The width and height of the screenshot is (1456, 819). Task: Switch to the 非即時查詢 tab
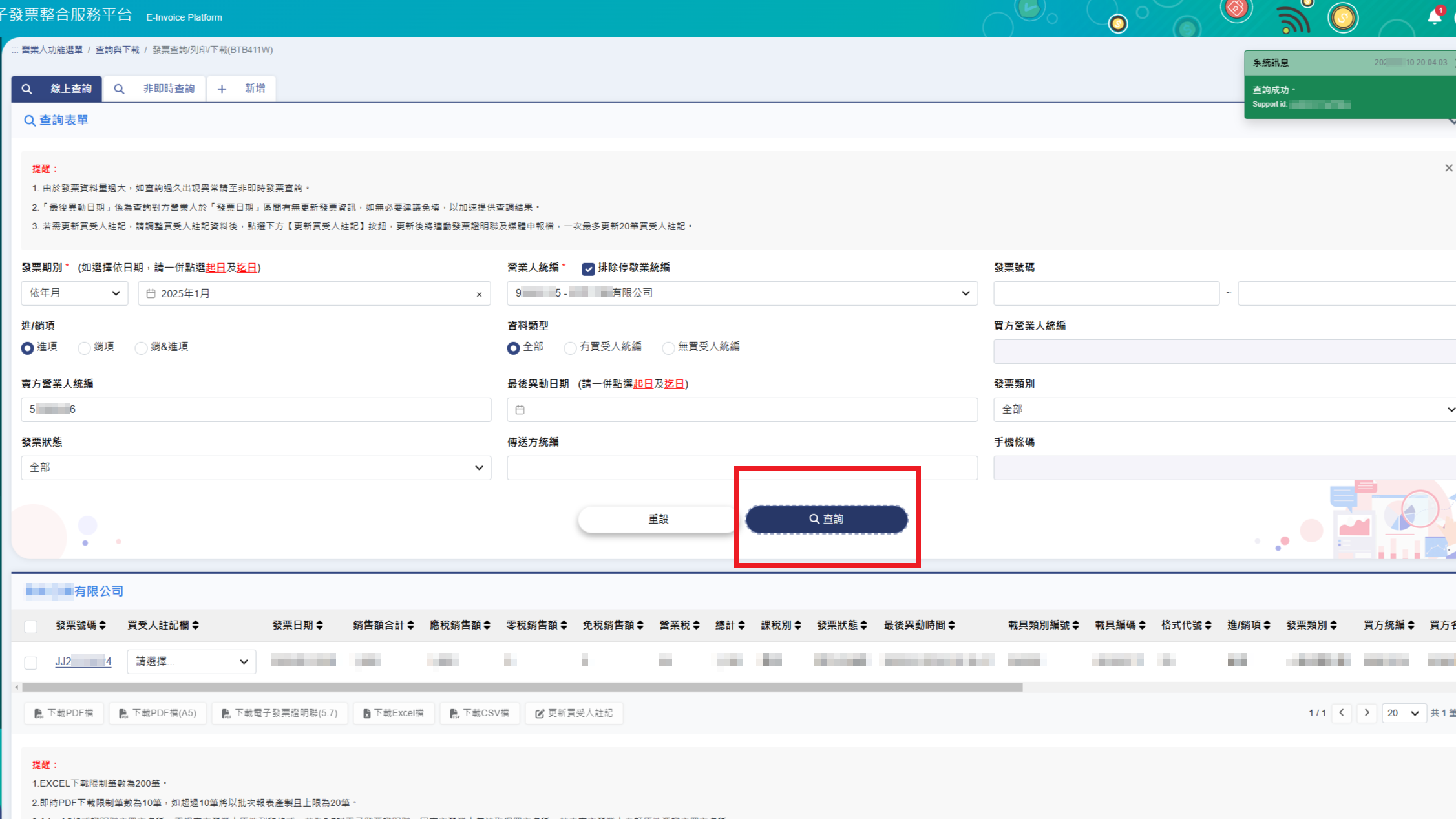tap(154, 89)
